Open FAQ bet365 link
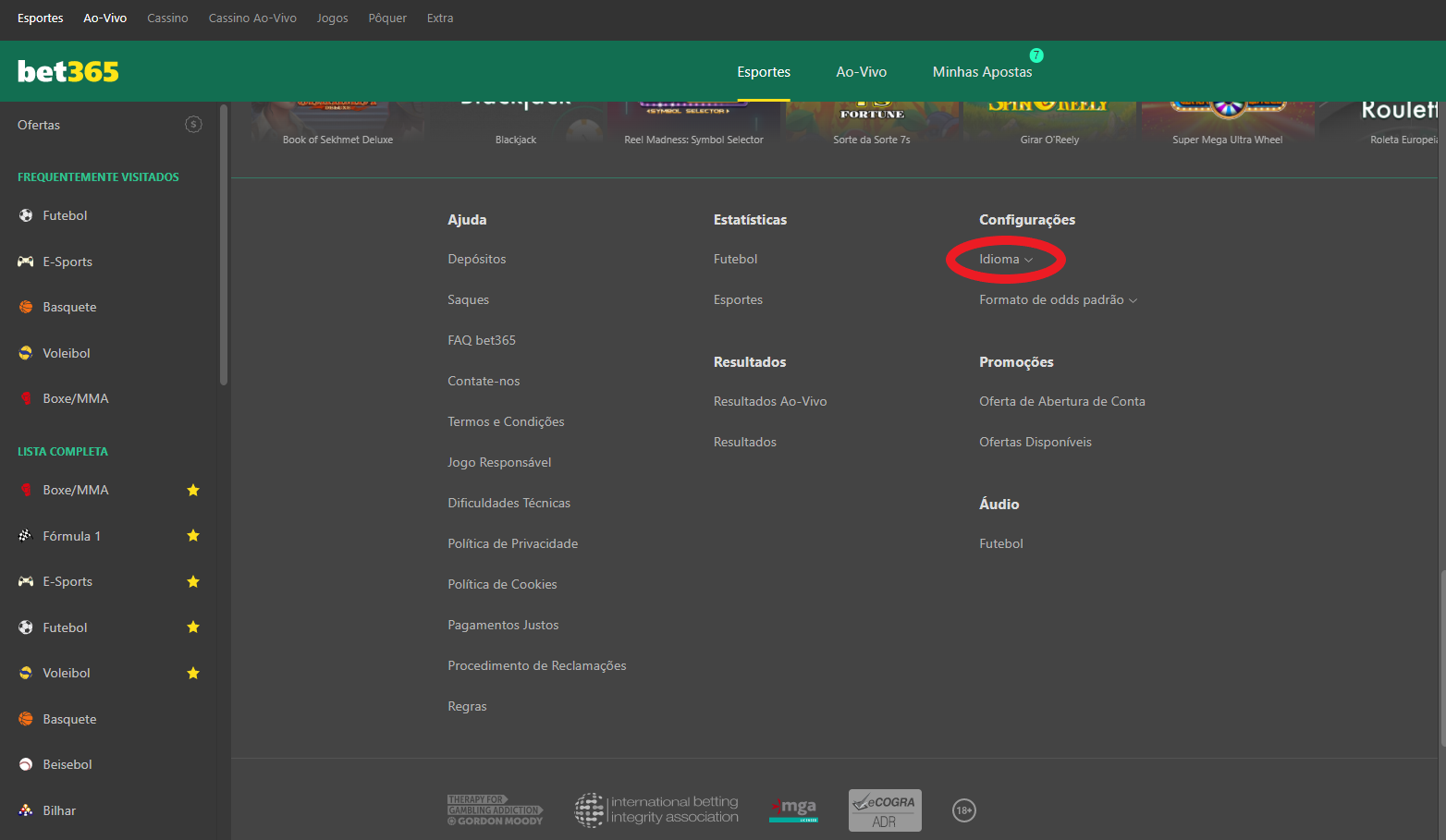This screenshot has height=840, width=1446. [482, 340]
